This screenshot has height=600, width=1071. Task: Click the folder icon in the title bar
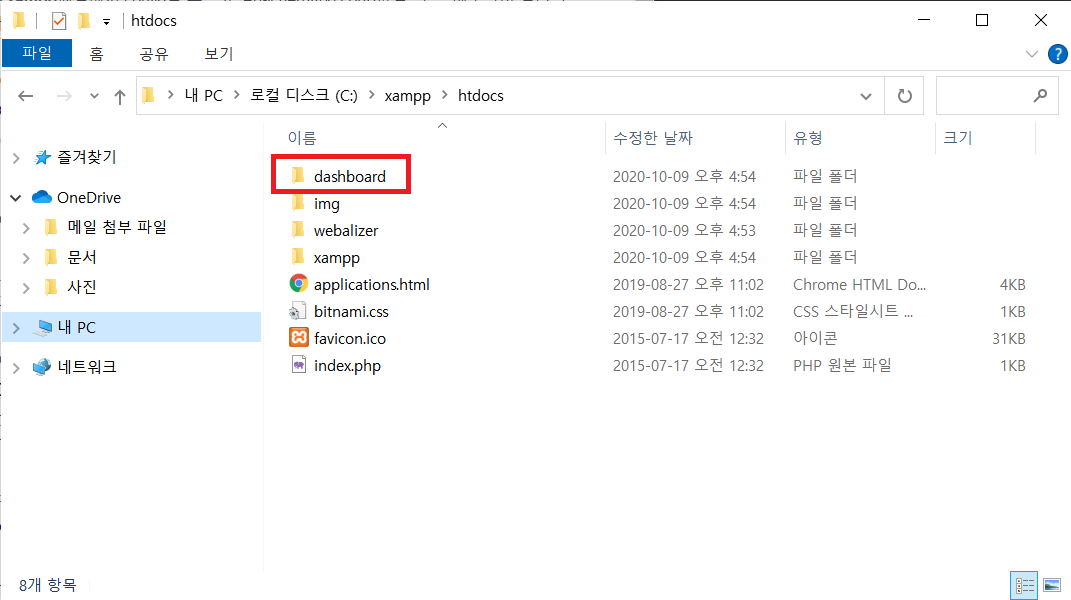19,21
